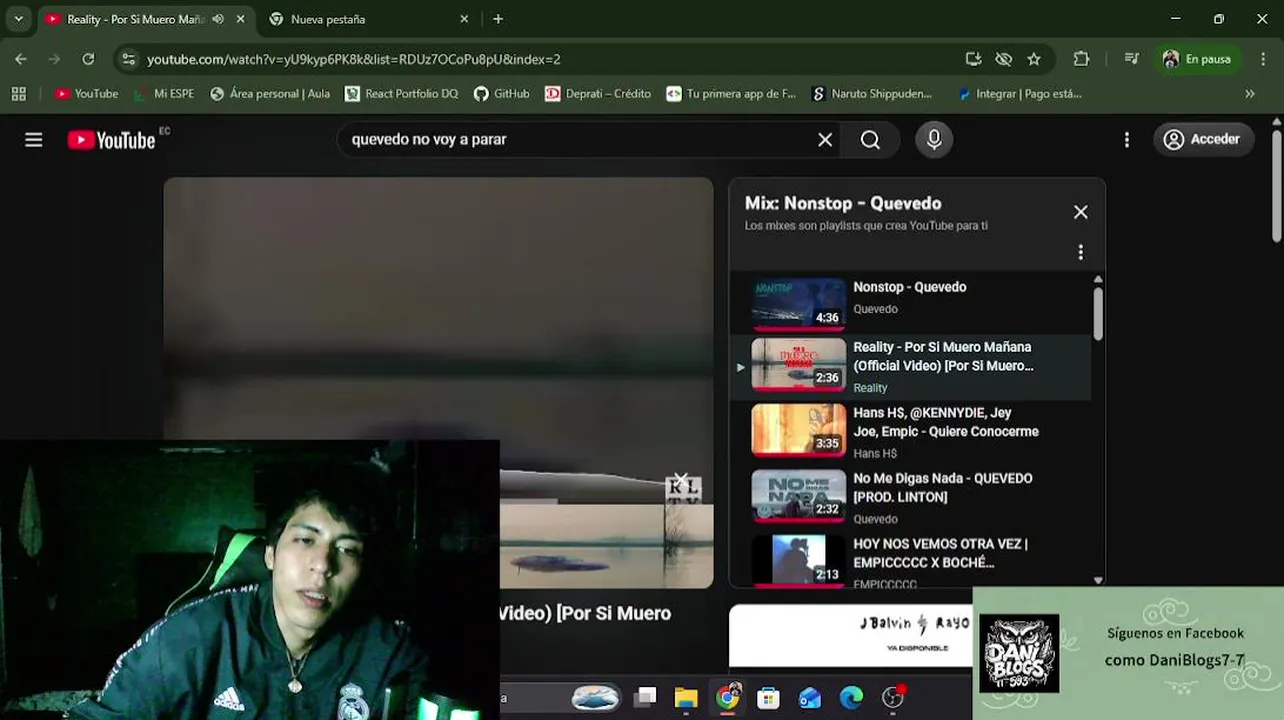
Task: Go to the YouTube home logo
Action: [111, 140]
